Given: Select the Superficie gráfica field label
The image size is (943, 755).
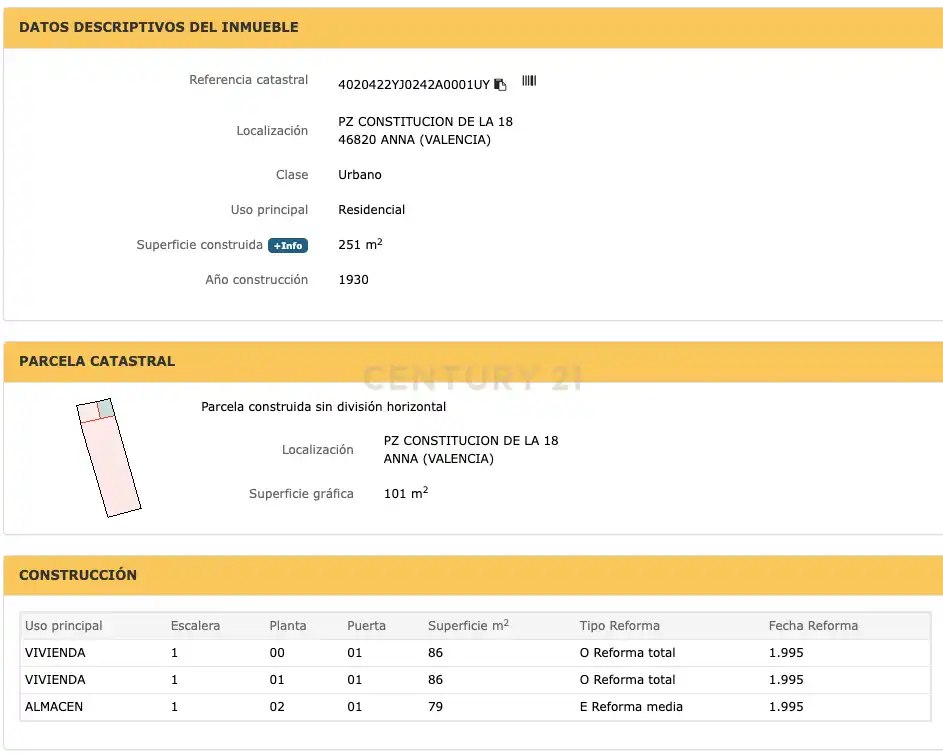Looking at the screenshot, I should click(x=301, y=493).
